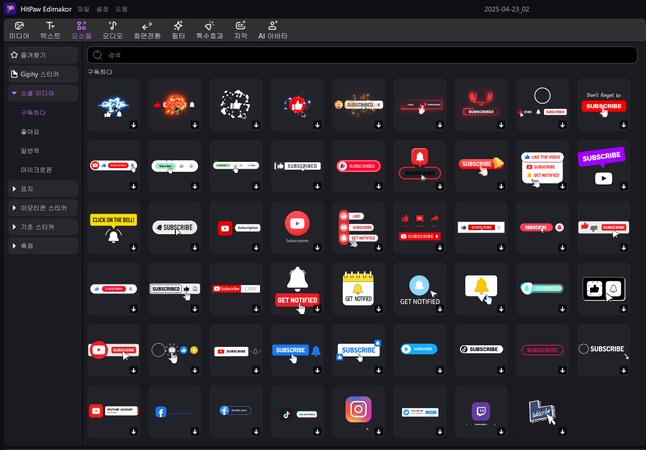This screenshot has width=646, height=450.
Task: Open the 미디어 media tab
Action: click(19, 30)
